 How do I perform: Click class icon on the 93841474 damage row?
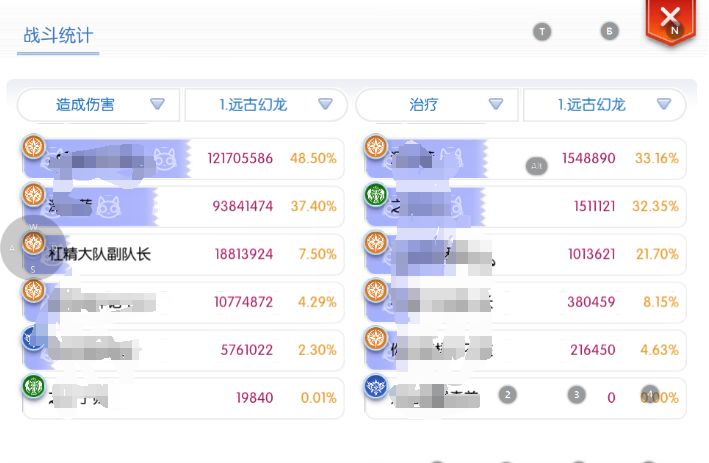(34, 194)
